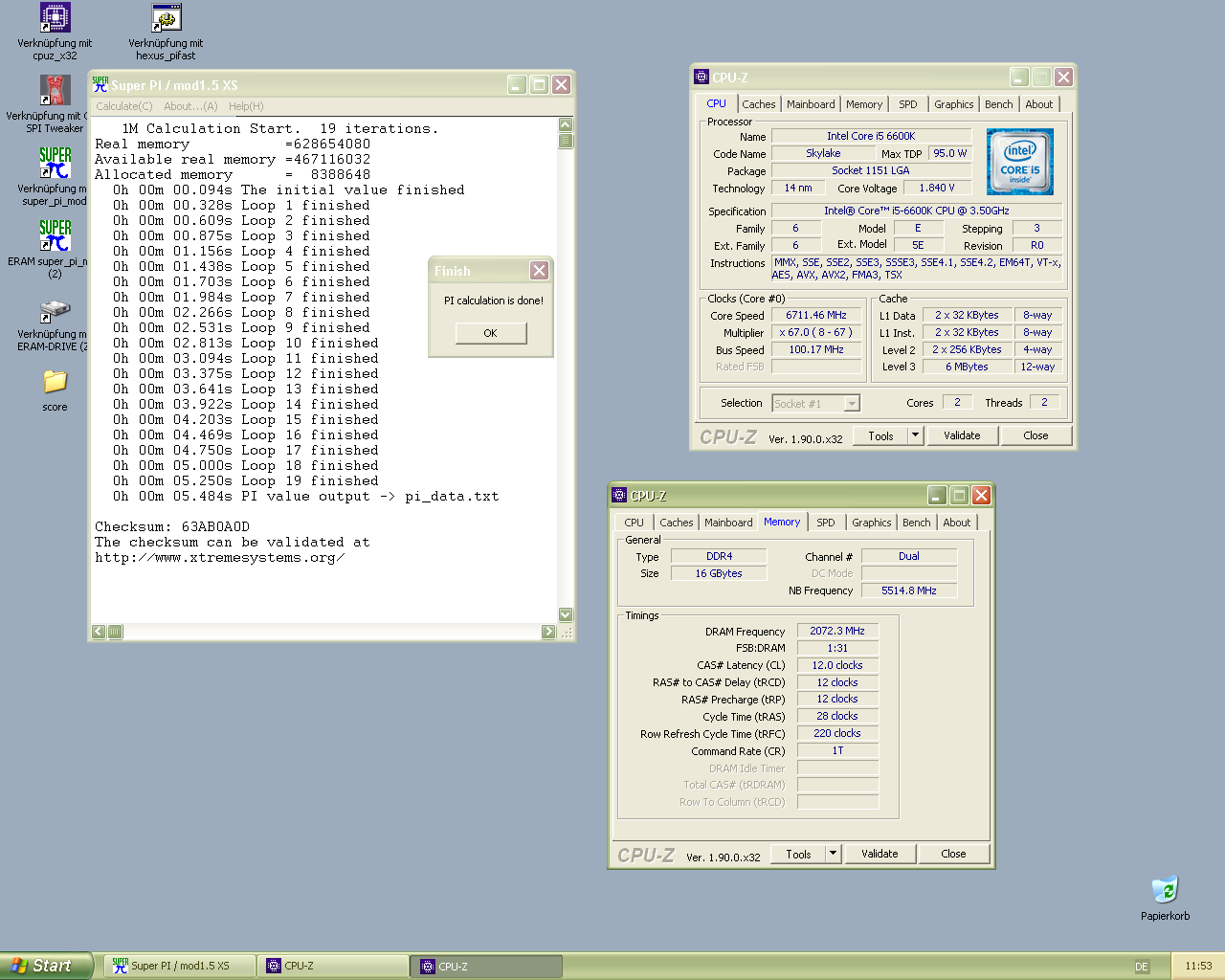Click the lower CPU-Z Memory window title icon
Viewport: 1225px width, 980px height.
click(619, 496)
